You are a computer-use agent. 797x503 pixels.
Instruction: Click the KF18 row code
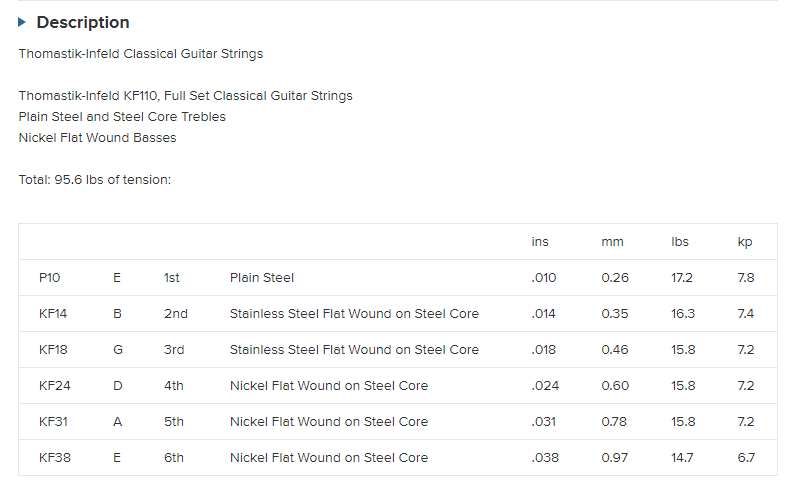[x=53, y=350]
